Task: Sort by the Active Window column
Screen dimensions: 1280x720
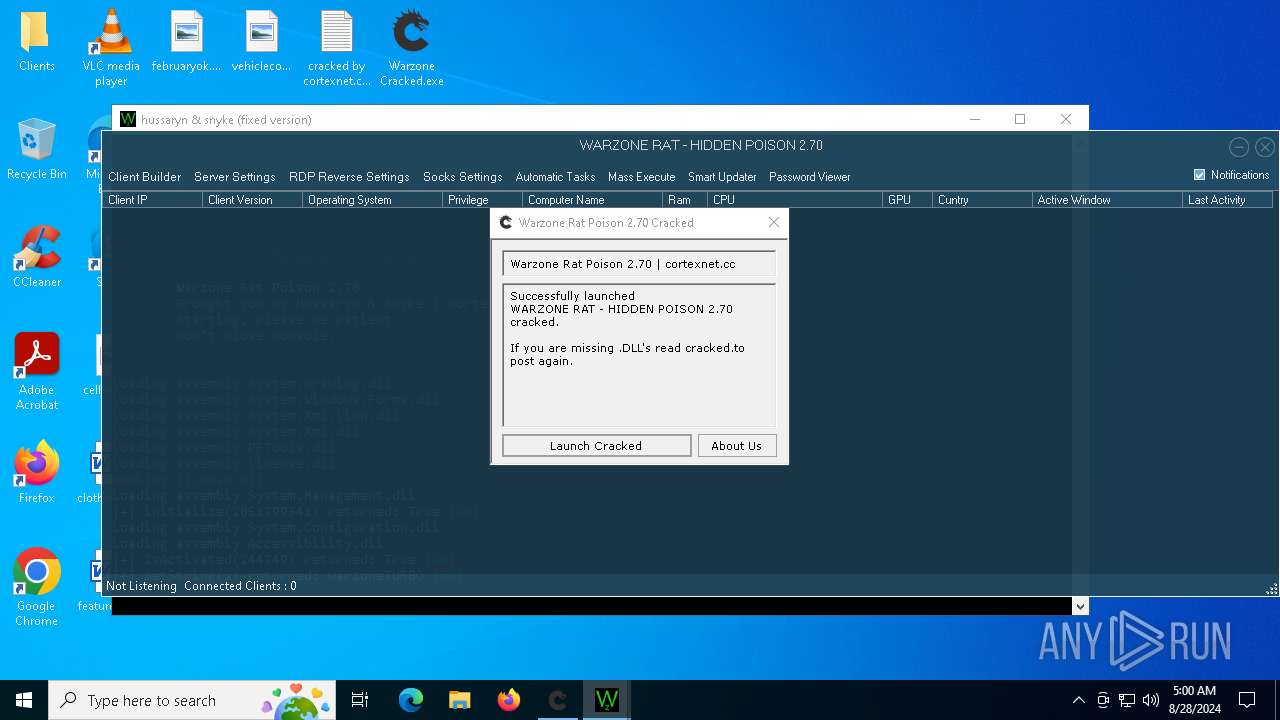Action: tap(1107, 200)
